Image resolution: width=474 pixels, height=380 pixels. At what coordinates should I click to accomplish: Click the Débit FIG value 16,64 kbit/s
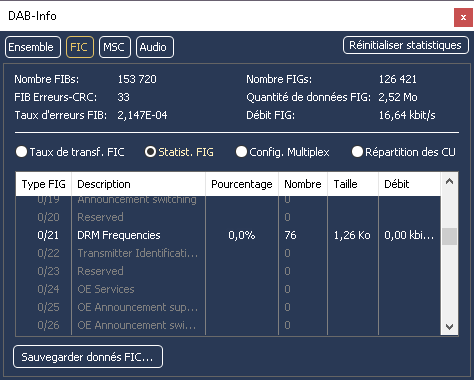[x=407, y=115]
